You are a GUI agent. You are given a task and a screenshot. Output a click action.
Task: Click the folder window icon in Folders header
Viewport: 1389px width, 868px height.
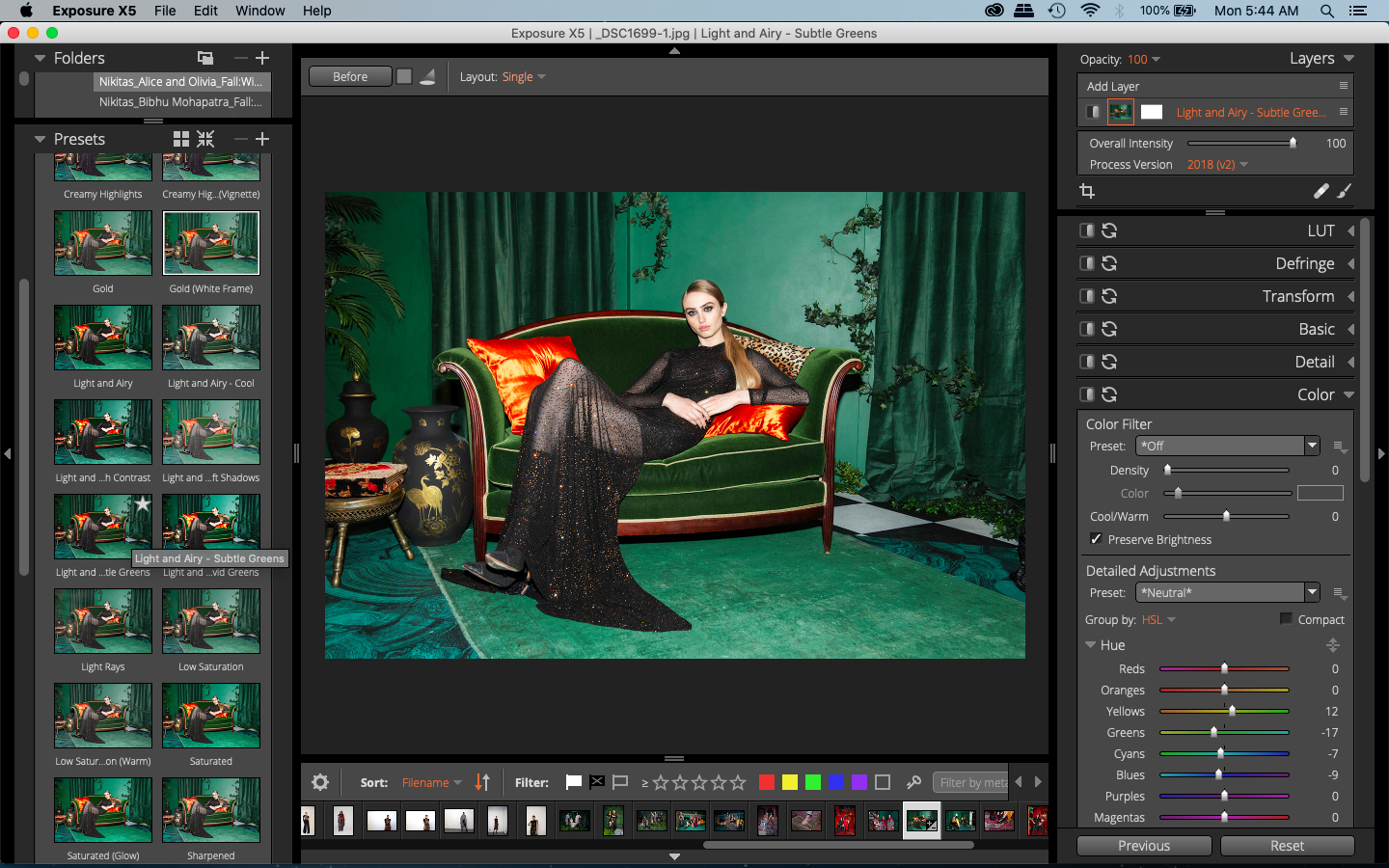pos(205,58)
